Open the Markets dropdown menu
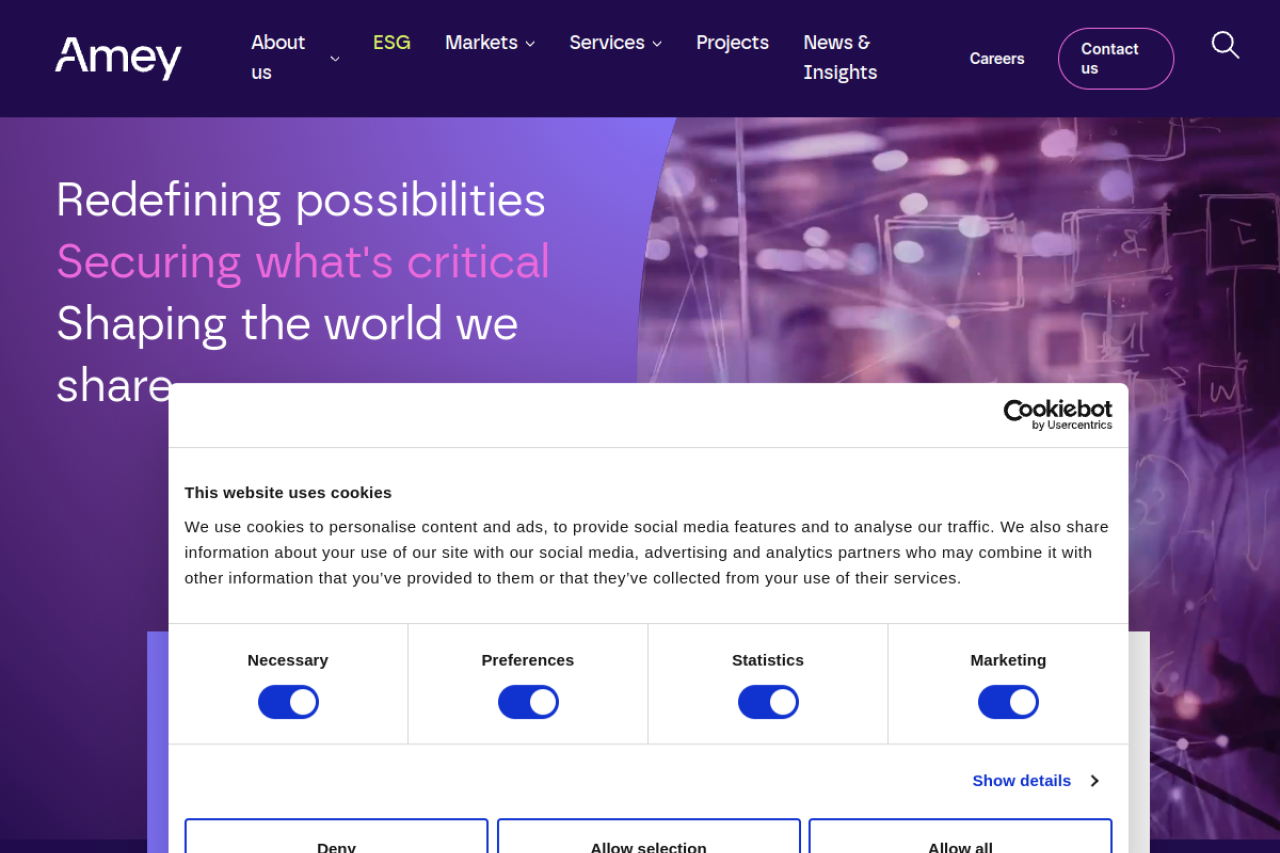1280x853 pixels. [x=490, y=43]
